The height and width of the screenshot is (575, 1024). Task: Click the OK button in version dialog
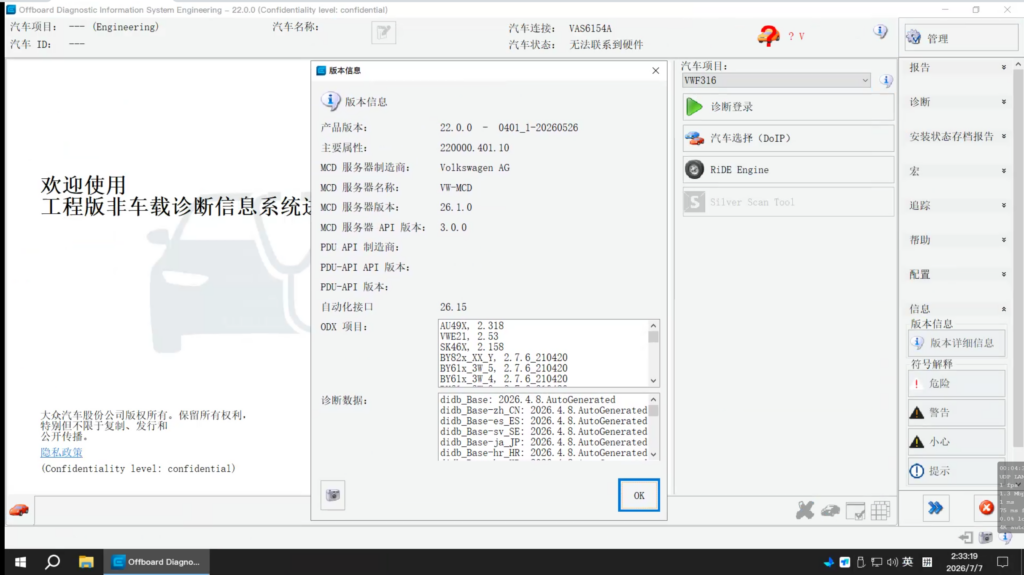pyautogui.click(x=639, y=495)
